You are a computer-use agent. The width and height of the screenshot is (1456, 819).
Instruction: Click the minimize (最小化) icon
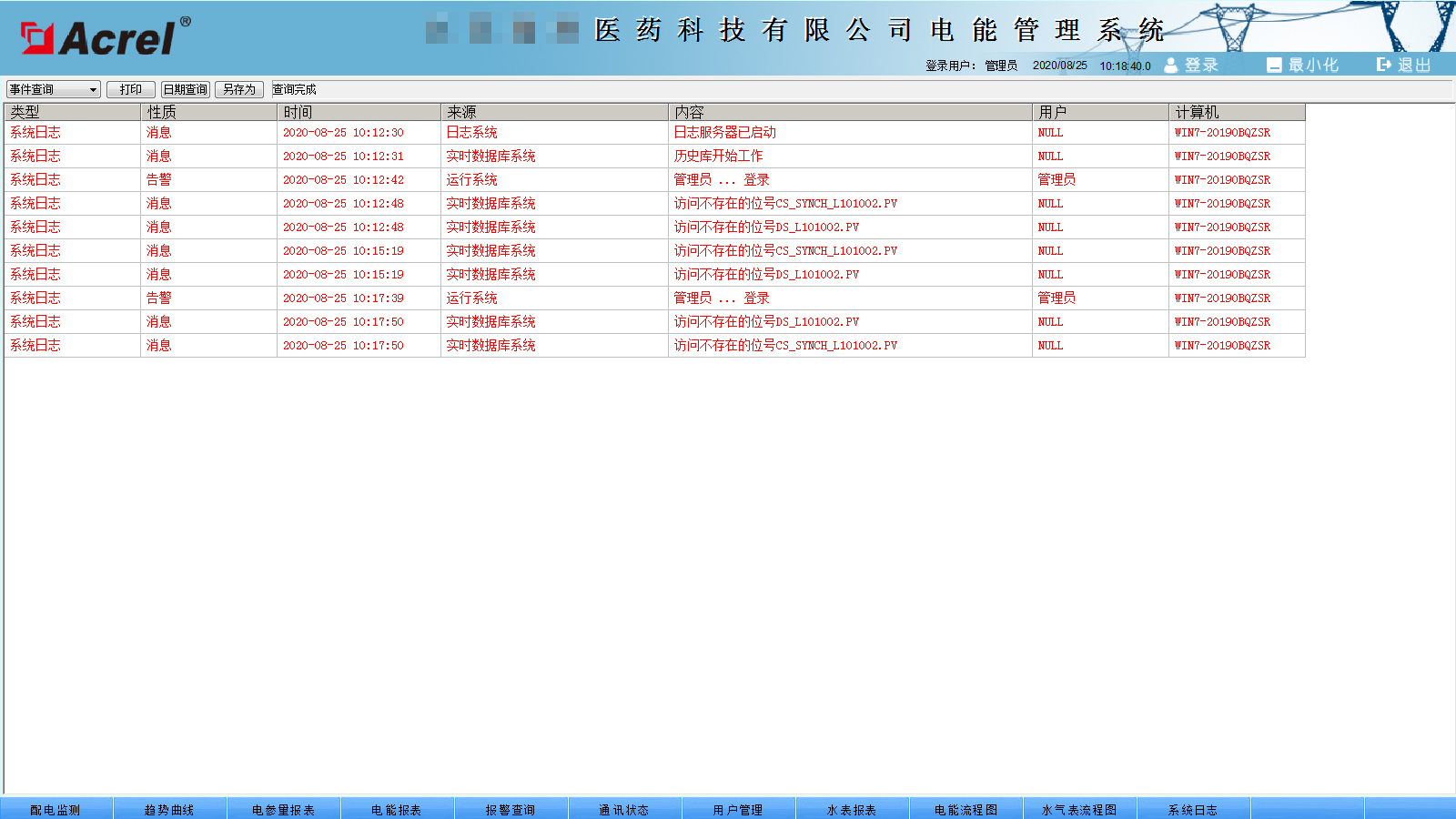[1274, 65]
